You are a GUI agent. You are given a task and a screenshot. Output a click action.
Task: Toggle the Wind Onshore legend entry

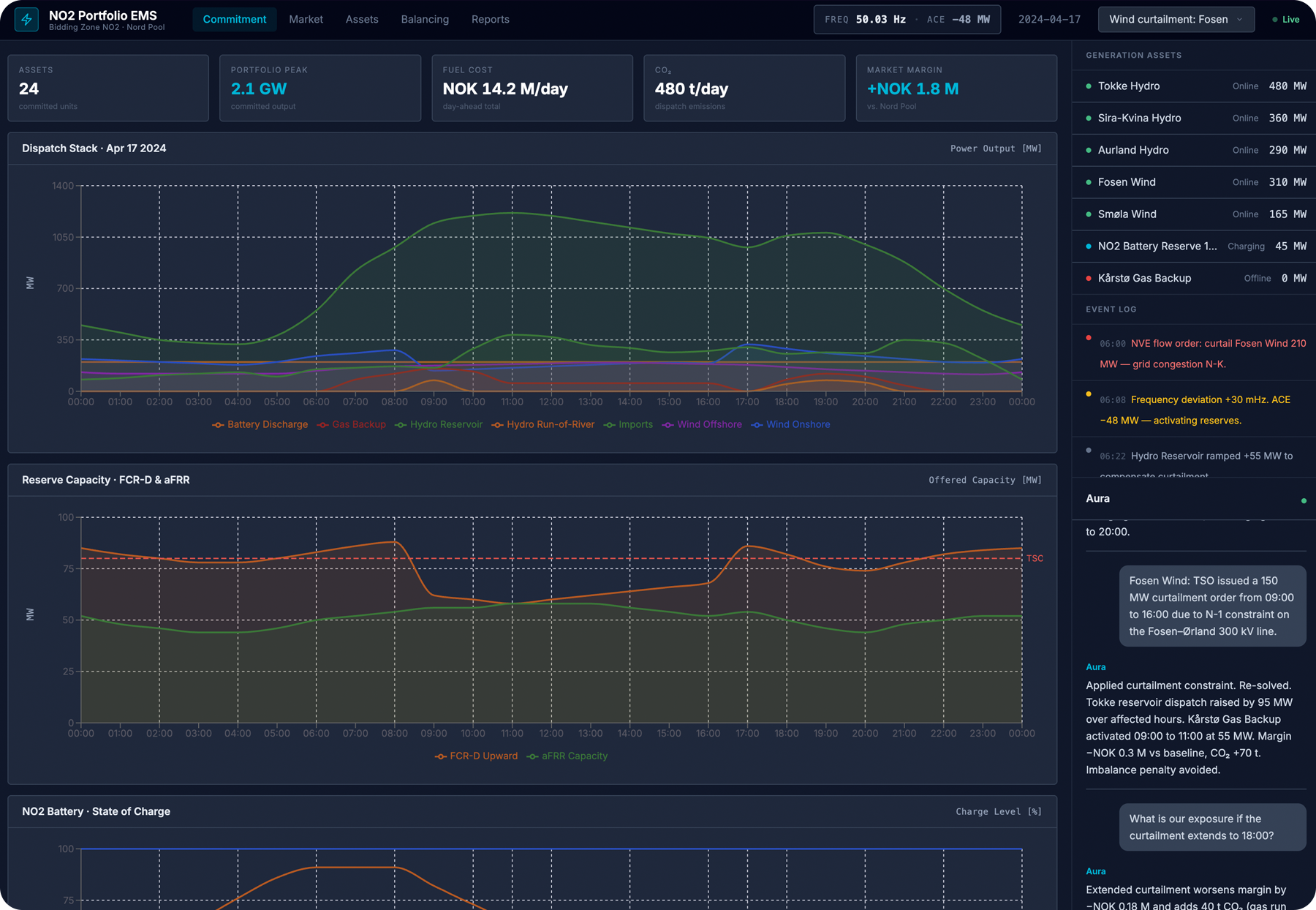tap(790, 425)
